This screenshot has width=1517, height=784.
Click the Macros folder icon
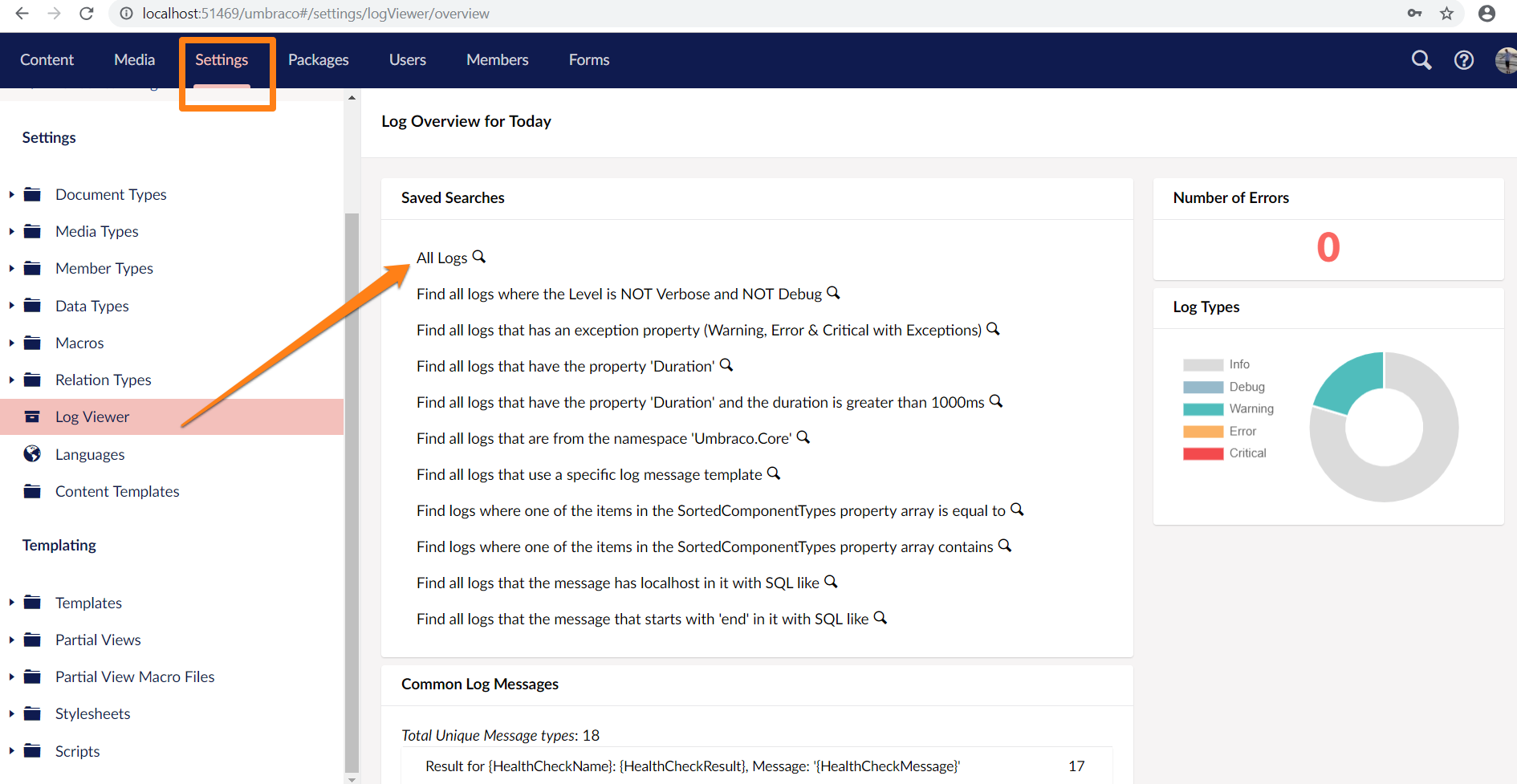pyautogui.click(x=32, y=343)
